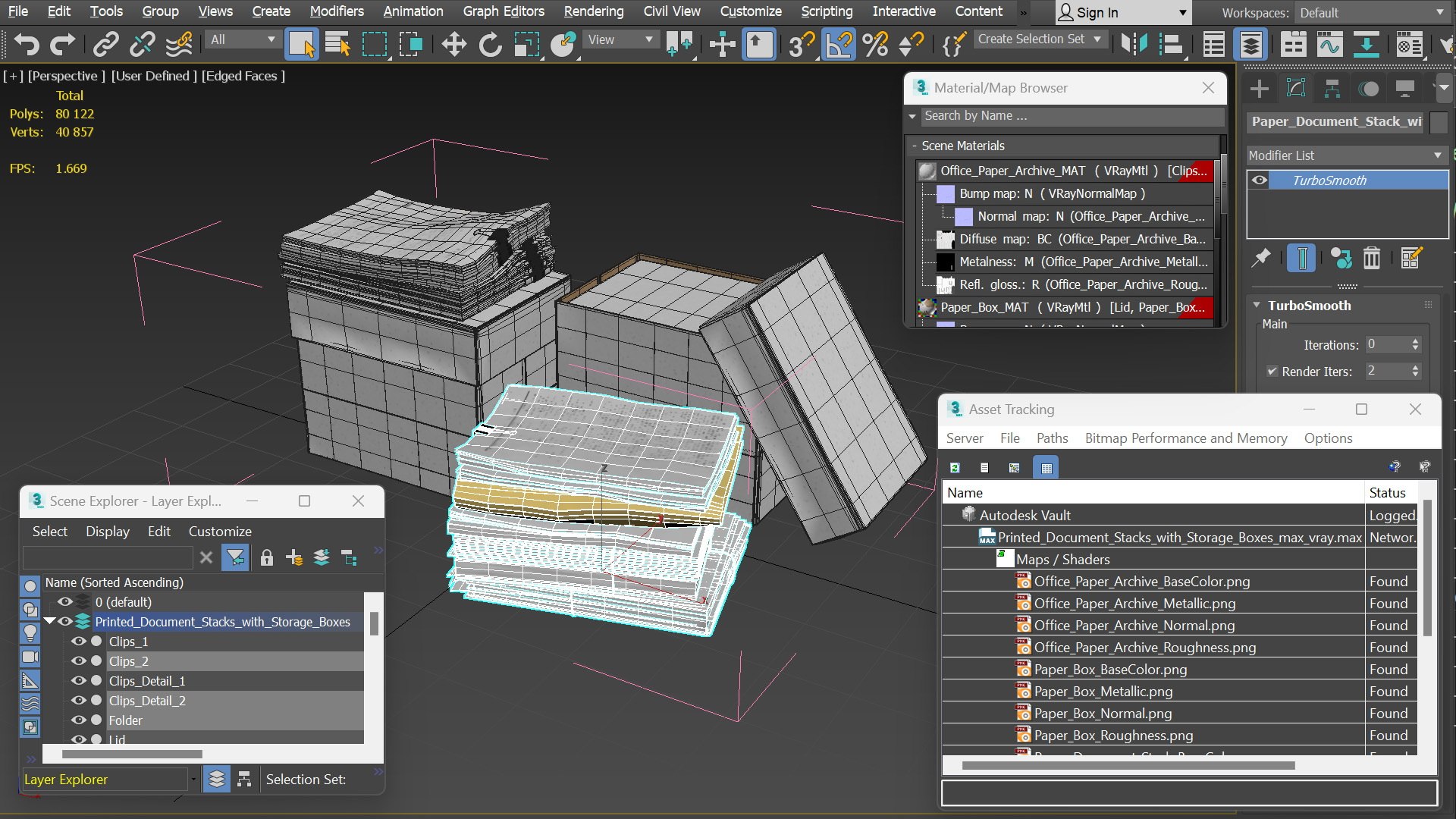This screenshot has width=1456, height=819.
Task: Activate the Select and Link tool
Action: point(105,45)
